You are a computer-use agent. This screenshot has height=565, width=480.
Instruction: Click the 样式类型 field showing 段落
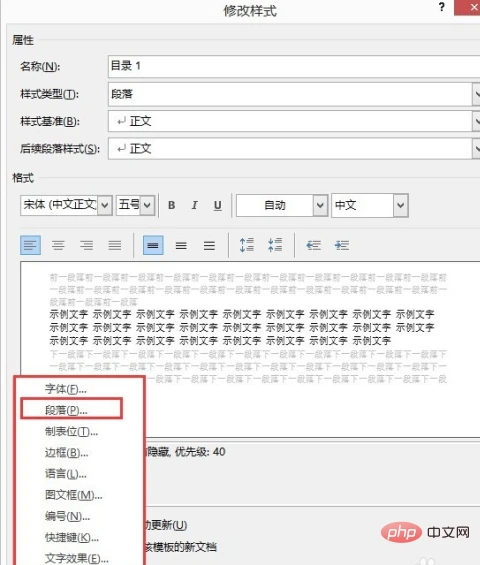290,94
